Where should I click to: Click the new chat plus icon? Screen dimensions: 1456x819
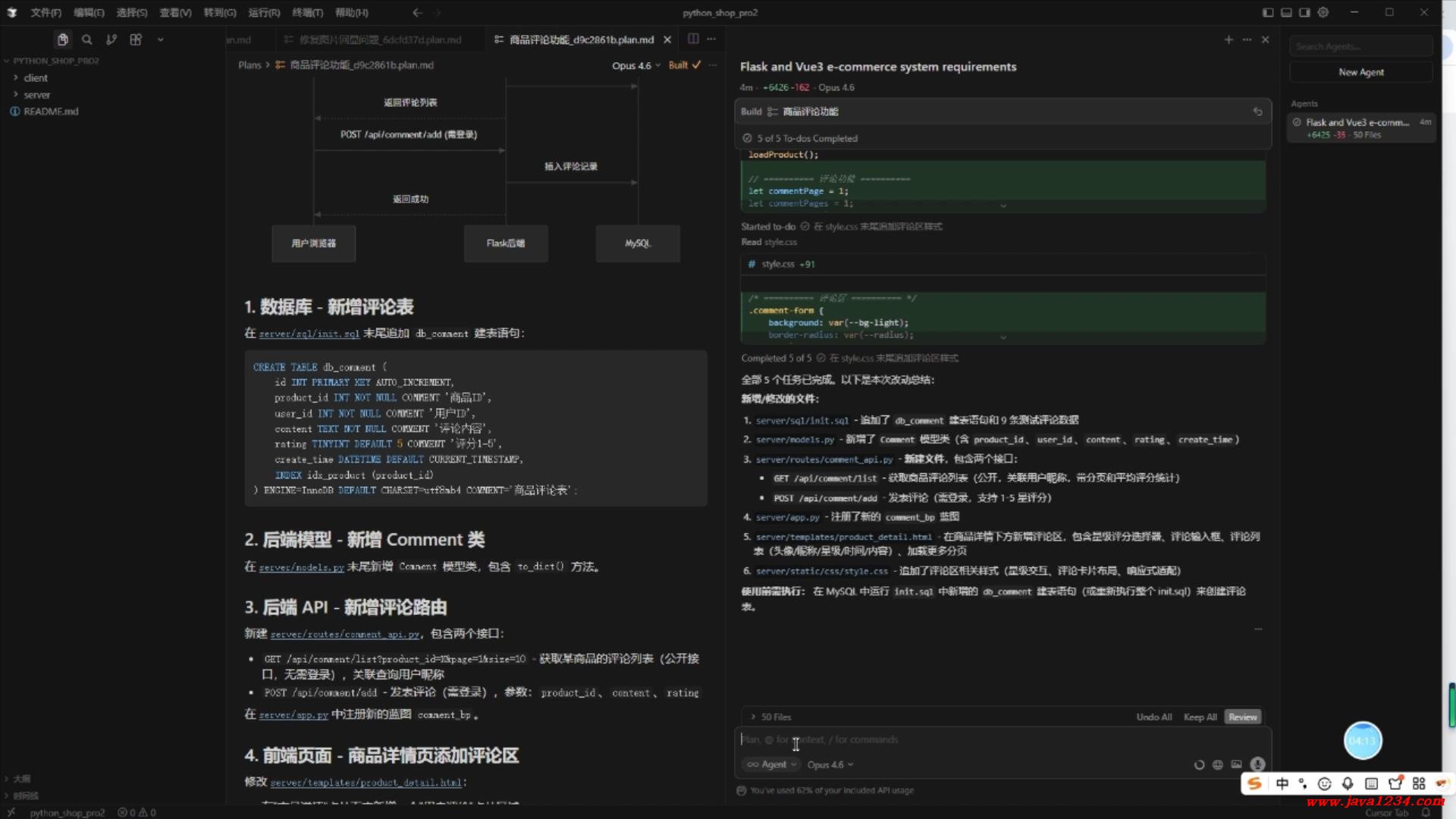click(1228, 39)
